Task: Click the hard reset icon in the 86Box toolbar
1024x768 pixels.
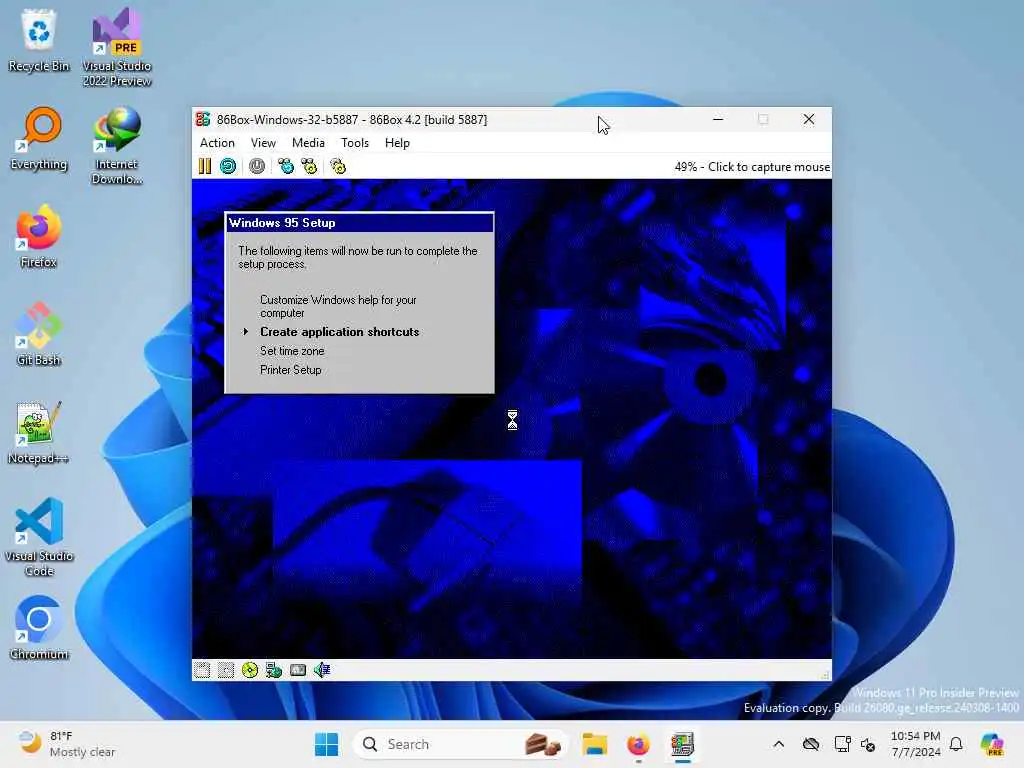Action: [228, 167]
